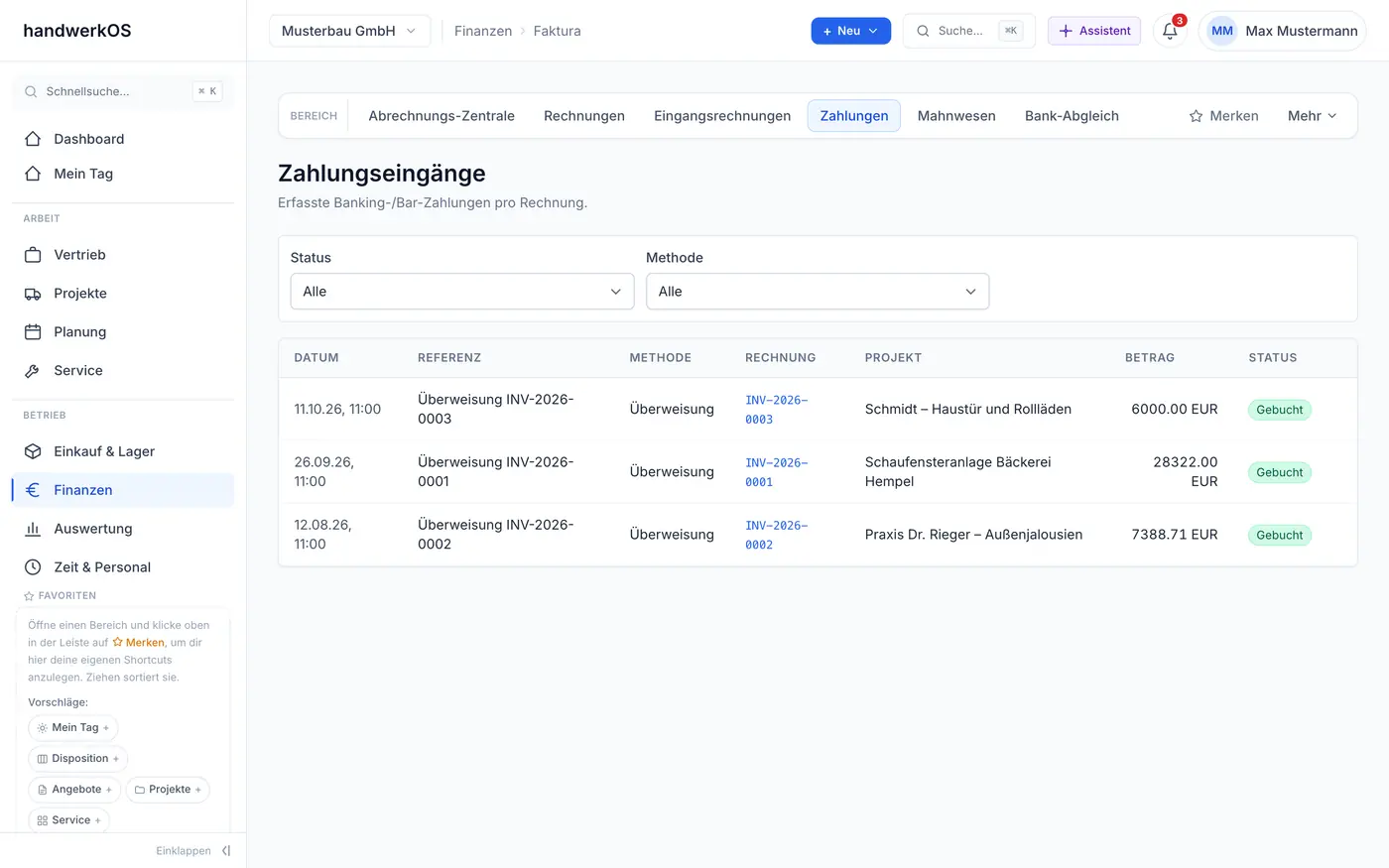The height and width of the screenshot is (868, 1389).
Task: Click the Einkauf & Lager box icon
Action: click(33, 451)
